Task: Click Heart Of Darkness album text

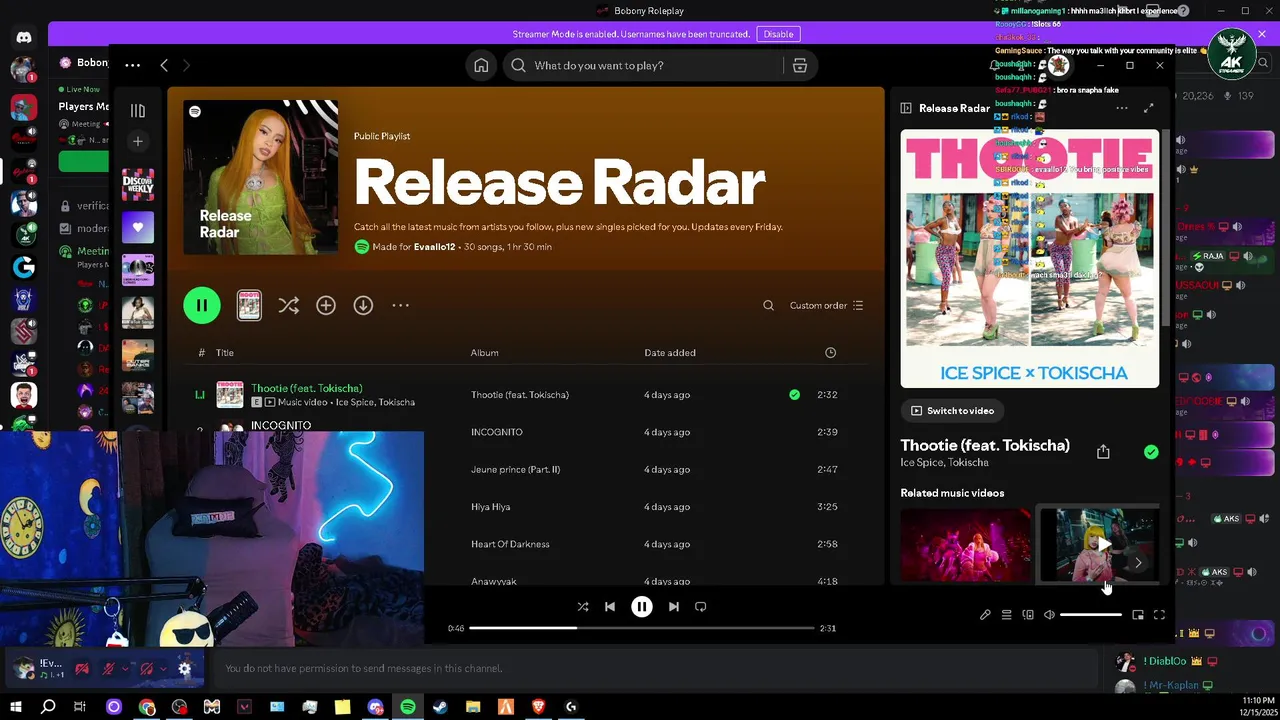Action: 510,544
